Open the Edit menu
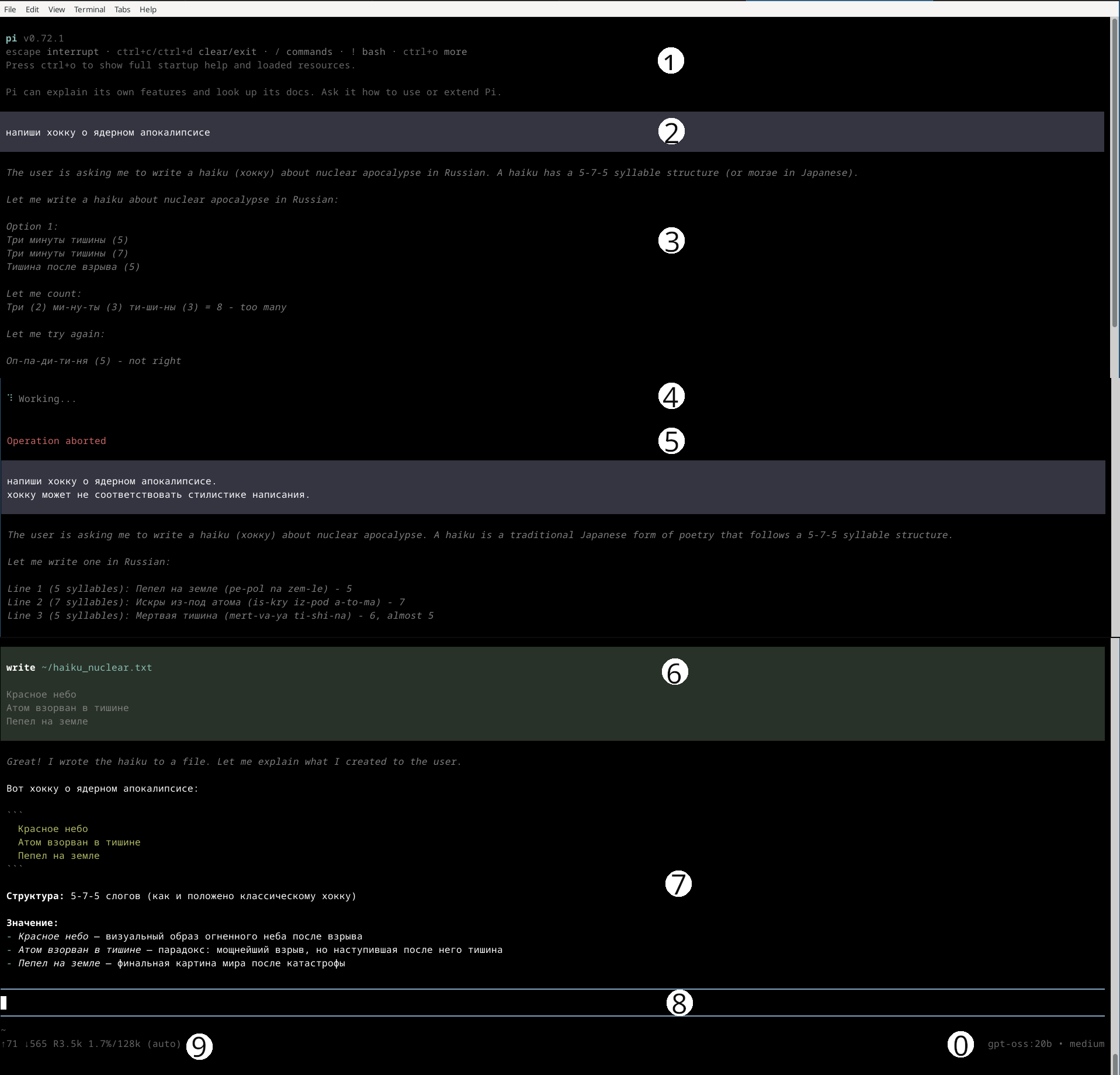This screenshot has height=1075, width=1120. tap(32, 9)
